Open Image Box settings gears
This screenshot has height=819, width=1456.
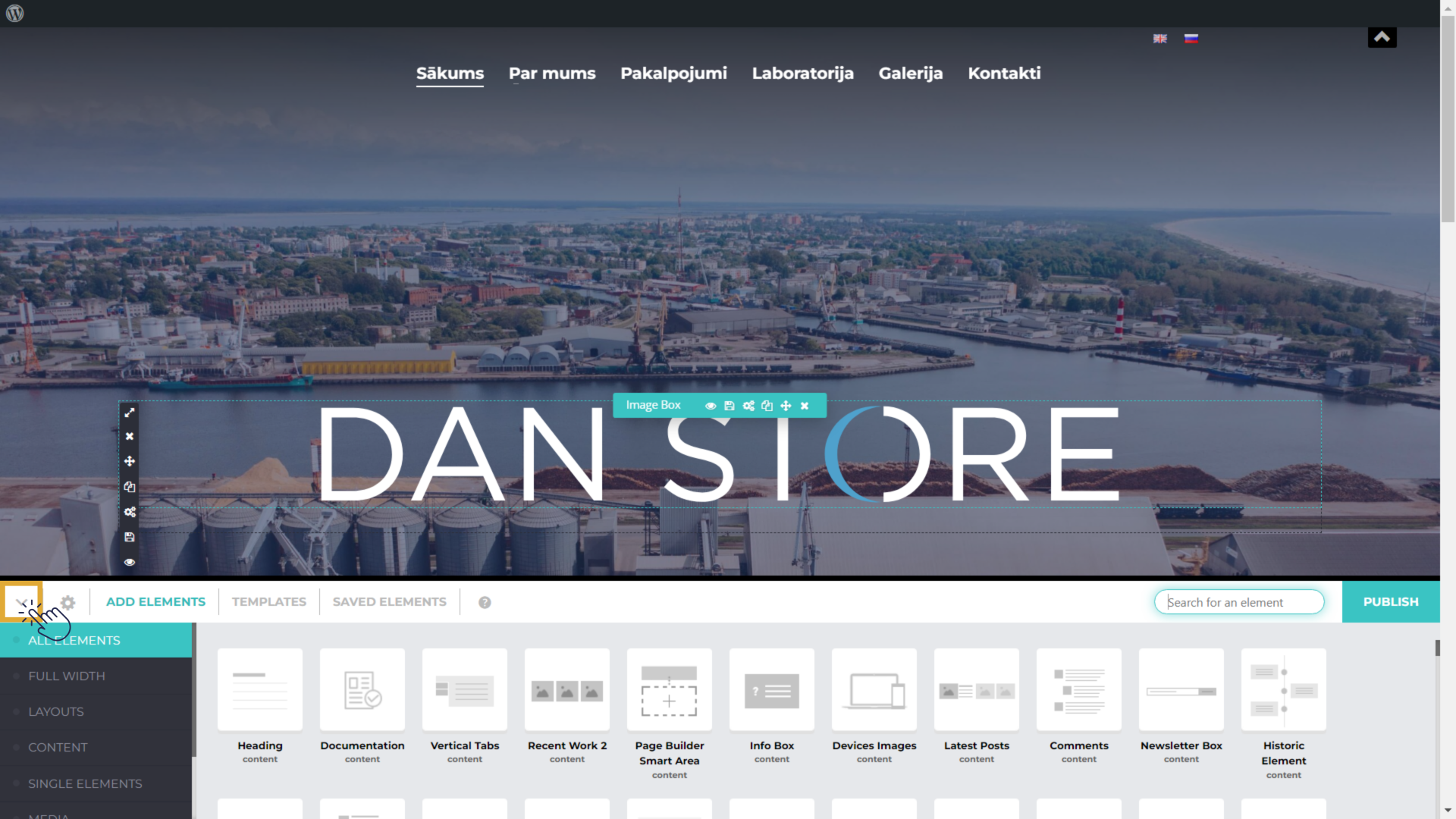pyautogui.click(x=748, y=406)
